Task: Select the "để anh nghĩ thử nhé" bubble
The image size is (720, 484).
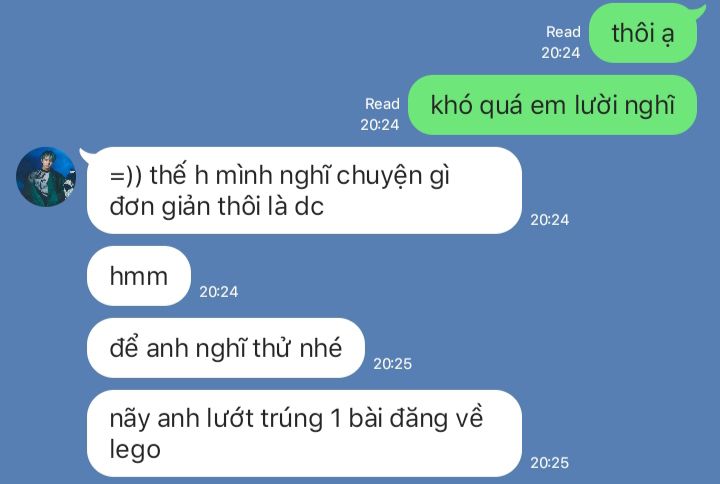Action: pos(225,348)
